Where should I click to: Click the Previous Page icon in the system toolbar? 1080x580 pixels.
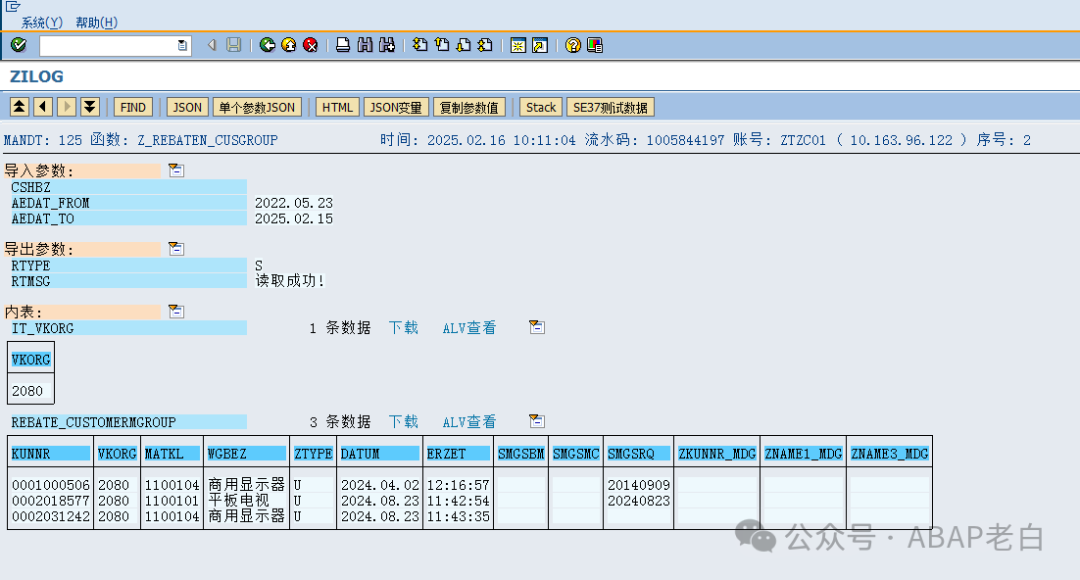442,45
